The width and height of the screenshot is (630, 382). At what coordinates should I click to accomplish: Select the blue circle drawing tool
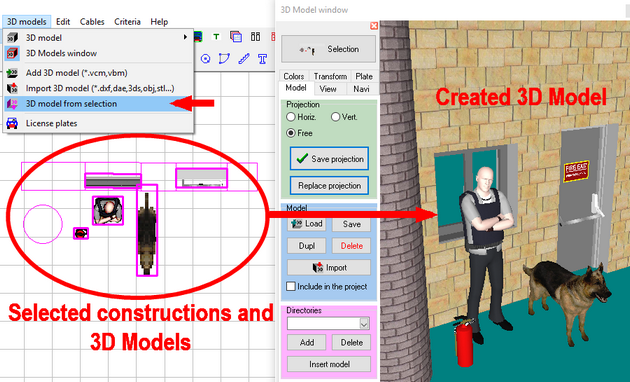[x=205, y=59]
